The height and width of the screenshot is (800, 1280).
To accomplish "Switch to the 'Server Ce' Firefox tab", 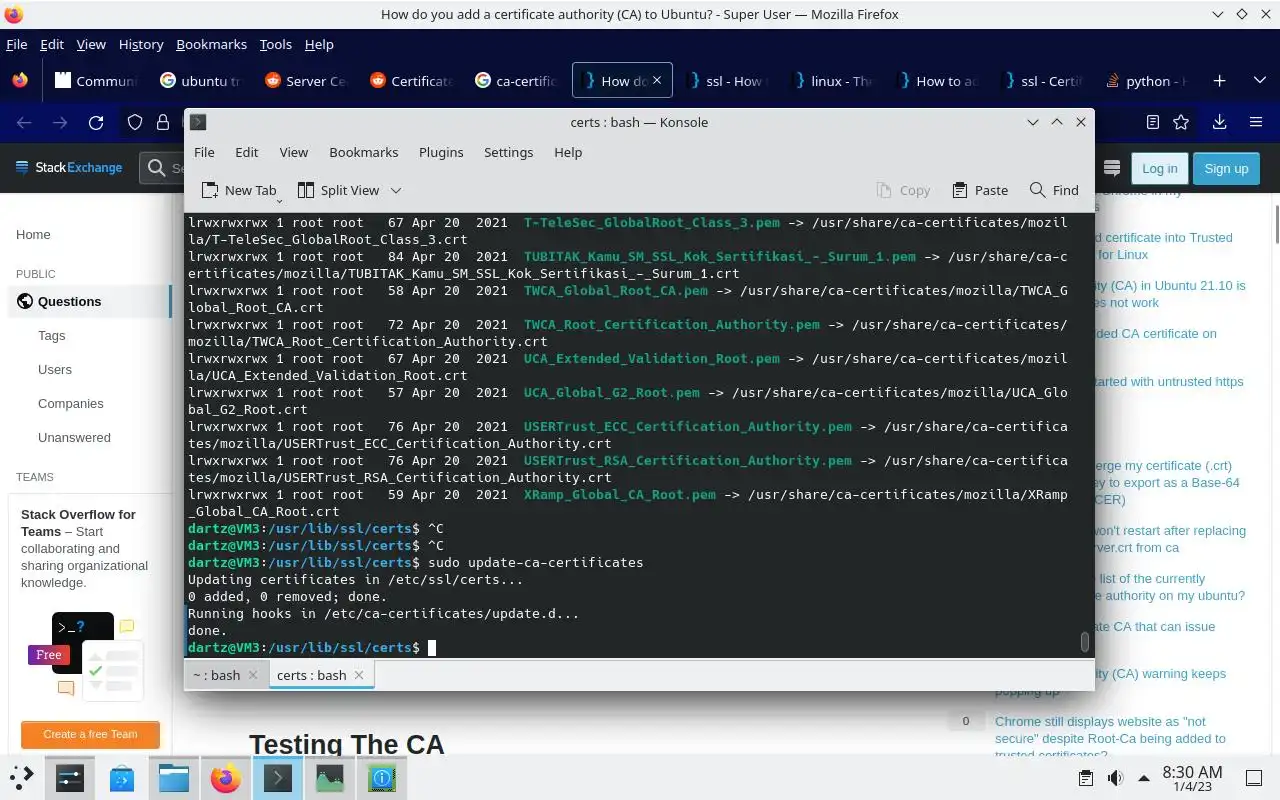I will coord(306,81).
